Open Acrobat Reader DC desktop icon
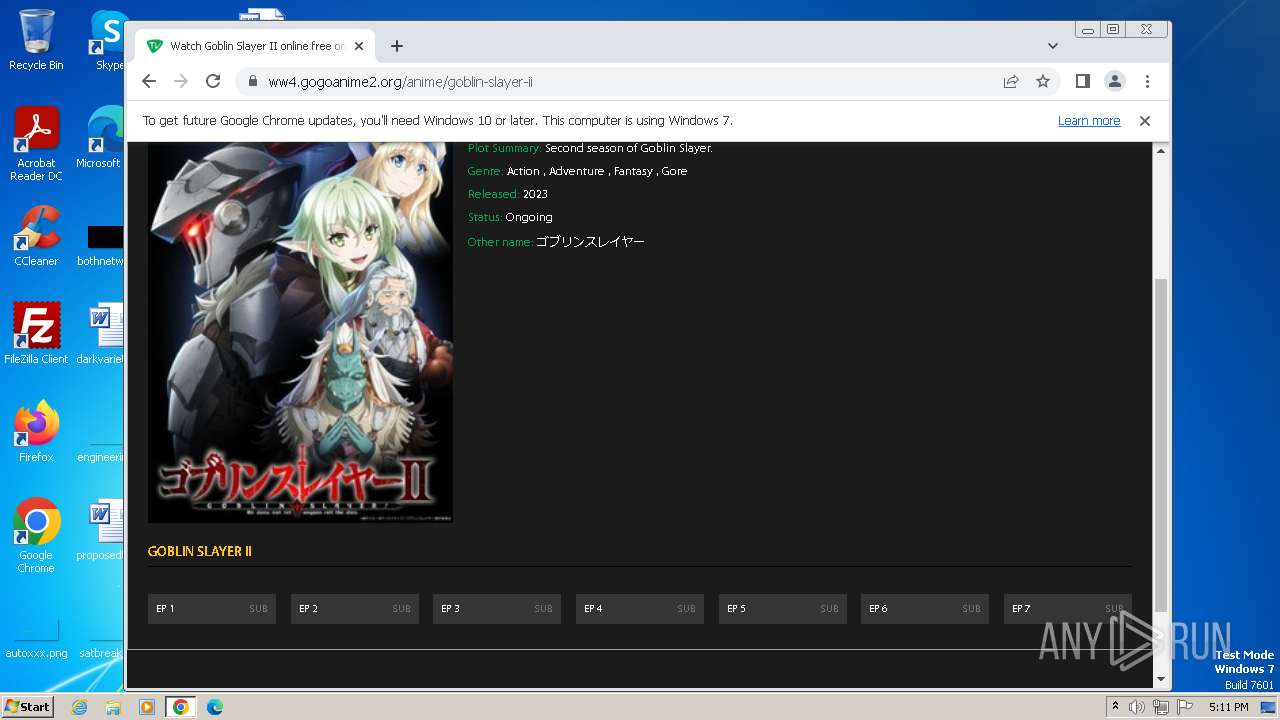This screenshot has width=1280, height=720. click(36, 144)
